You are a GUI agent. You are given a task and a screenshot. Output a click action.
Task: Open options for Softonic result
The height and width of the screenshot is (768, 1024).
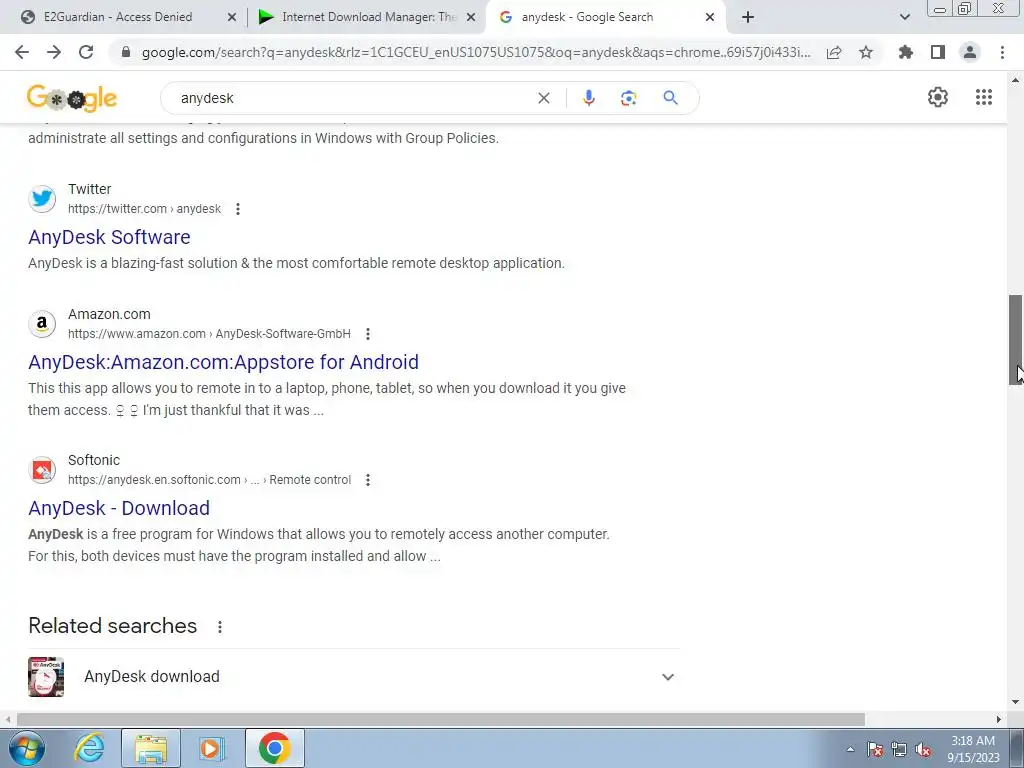[x=368, y=480]
